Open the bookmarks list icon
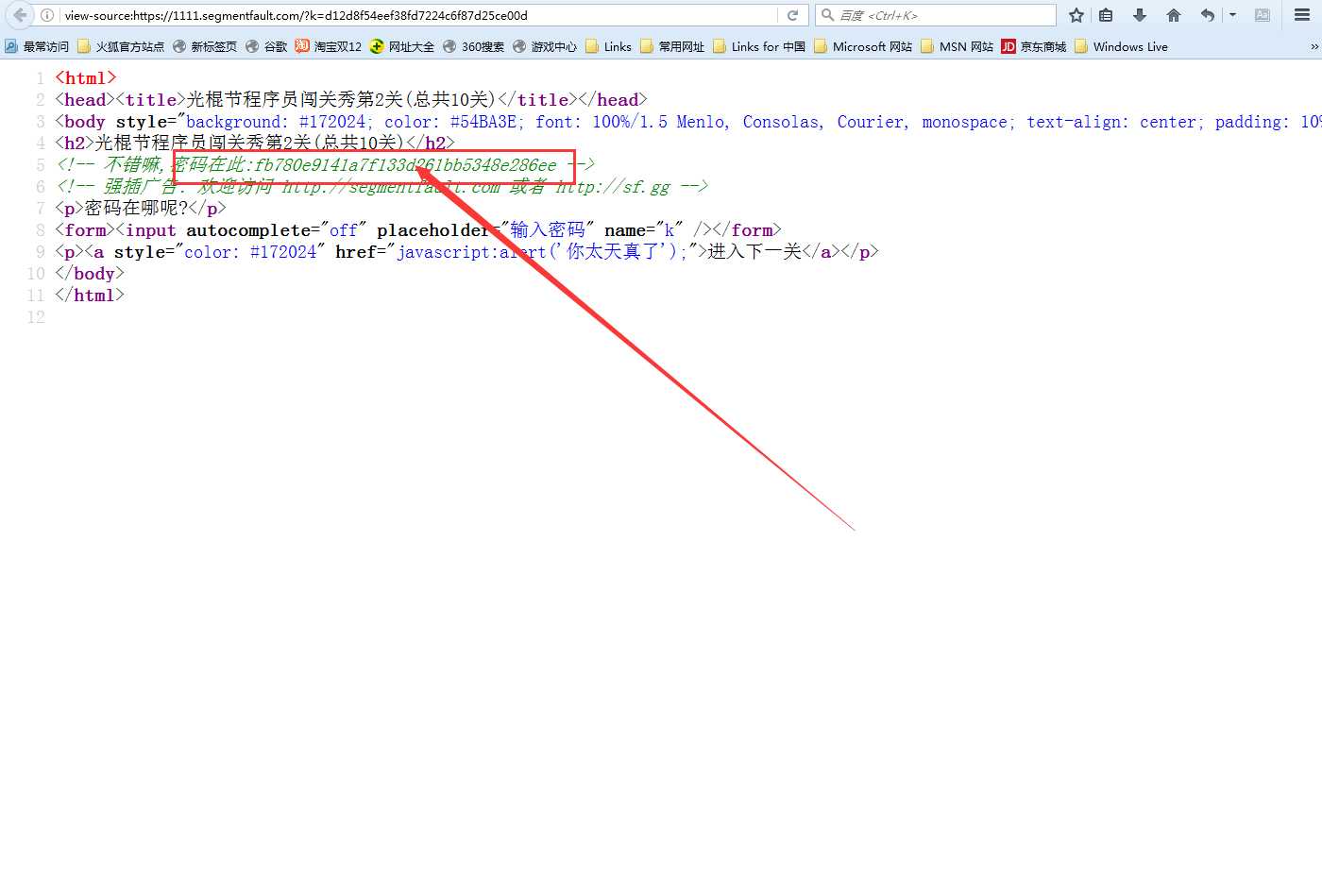Screen dimensions: 1322x896 tap(1106, 15)
